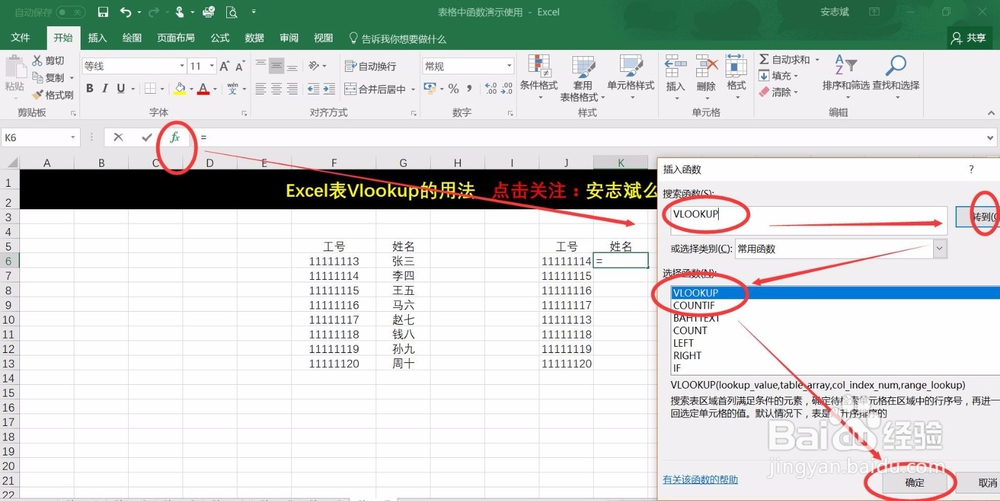This screenshot has height=501, width=1000.
Task: Click the fill color bucket swatch
Action: pos(179,89)
